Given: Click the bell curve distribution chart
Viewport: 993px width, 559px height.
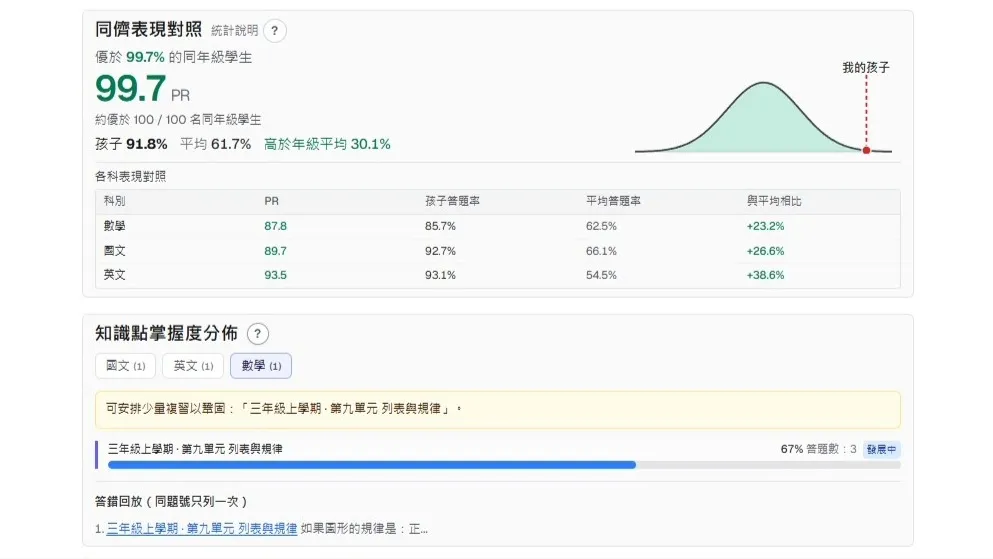Looking at the screenshot, I should pyautogui.click(x=763, y=117).
